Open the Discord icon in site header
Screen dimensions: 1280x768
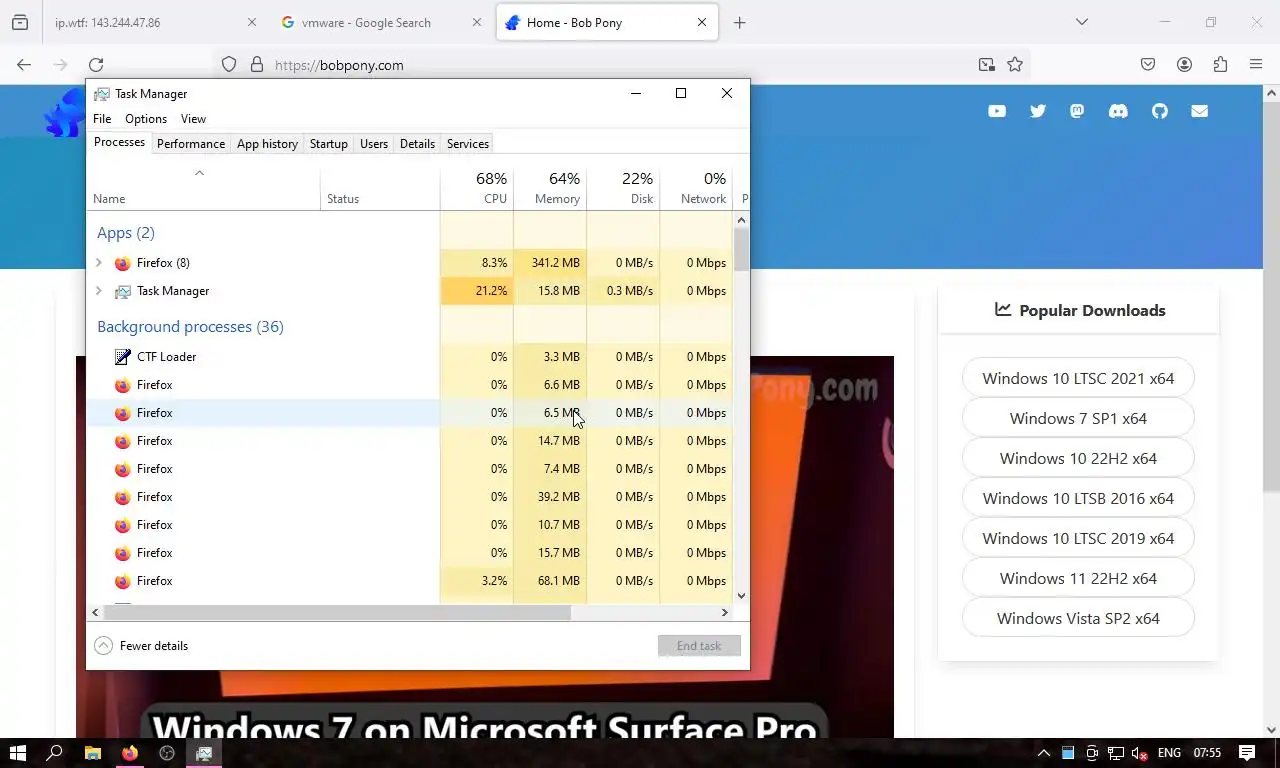point(1118,111)
